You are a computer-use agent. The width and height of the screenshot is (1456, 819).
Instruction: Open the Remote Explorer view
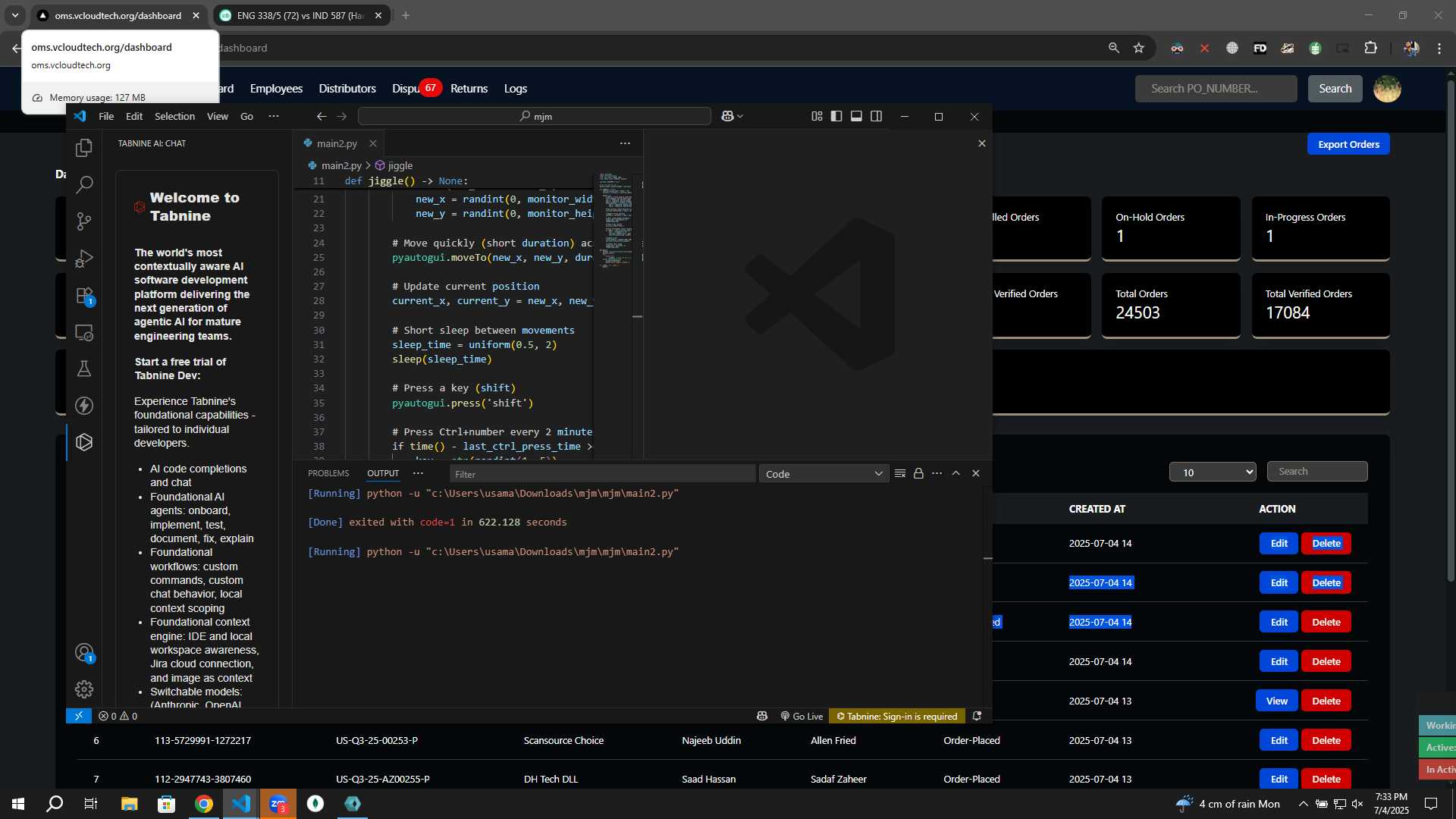(84, 332)
